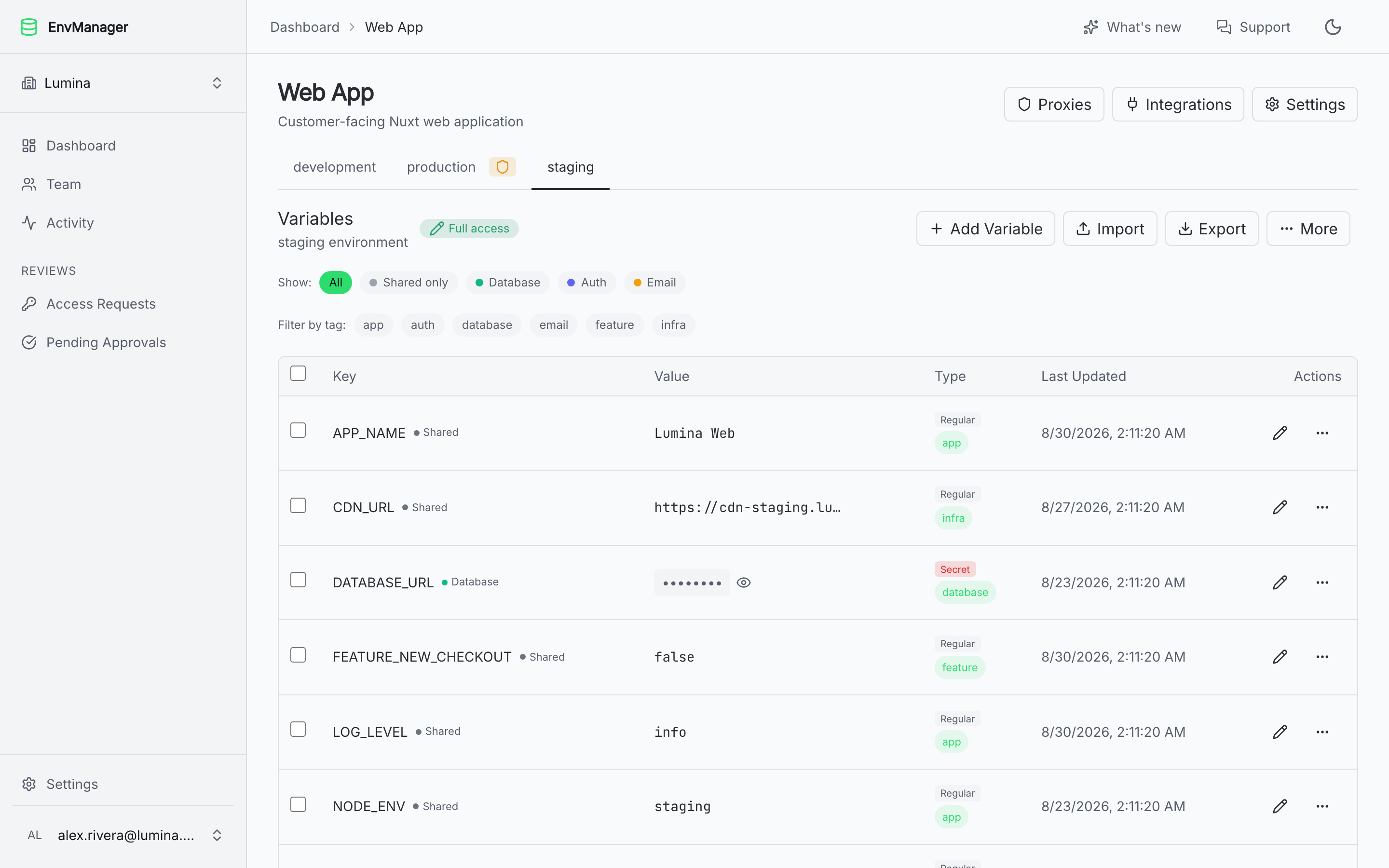The height and width of the screenshot is (868, 1389).
Task: Open the More actions dropdown
Action: (1308, 229)
